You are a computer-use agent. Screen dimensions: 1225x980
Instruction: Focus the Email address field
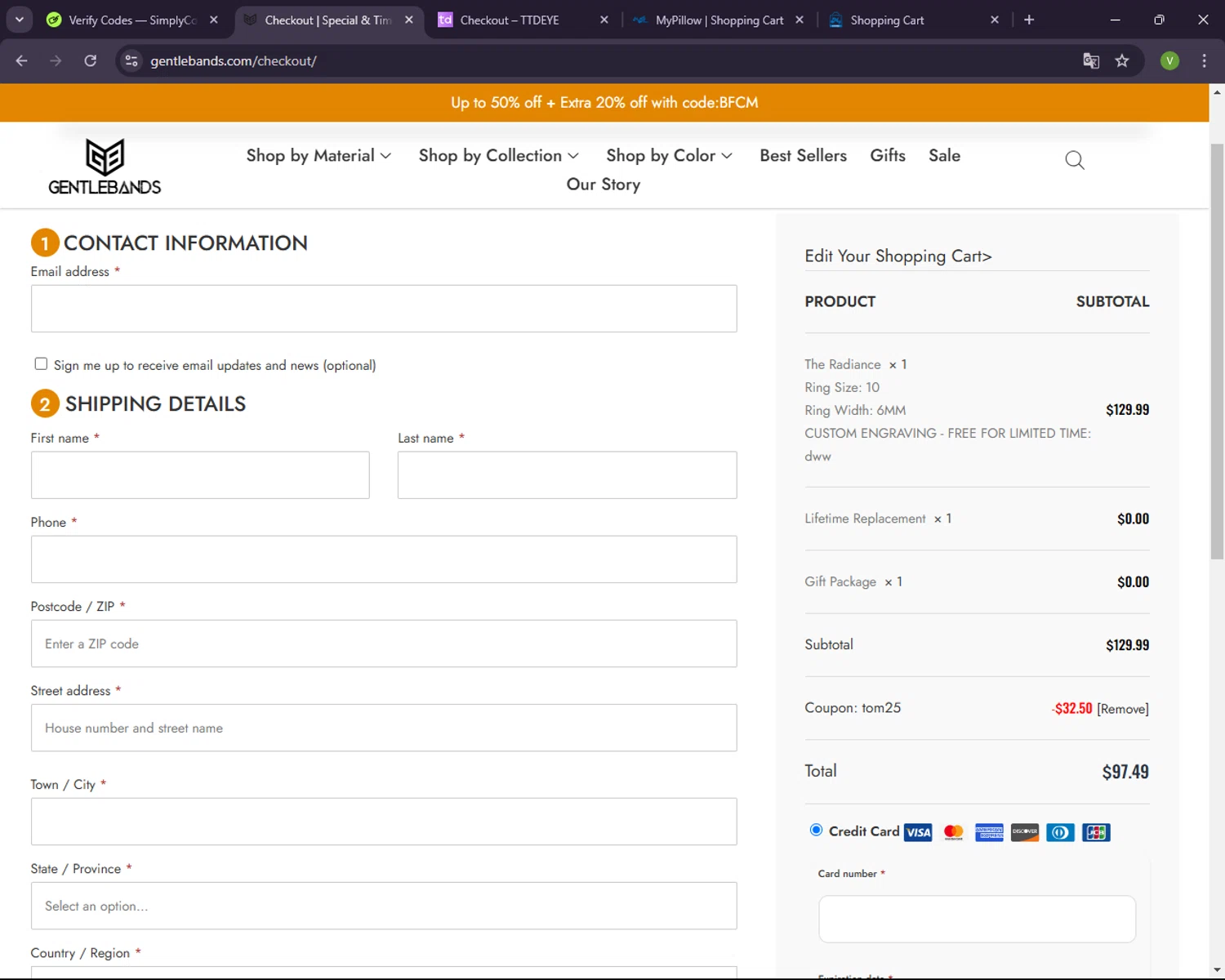(384, 309)
